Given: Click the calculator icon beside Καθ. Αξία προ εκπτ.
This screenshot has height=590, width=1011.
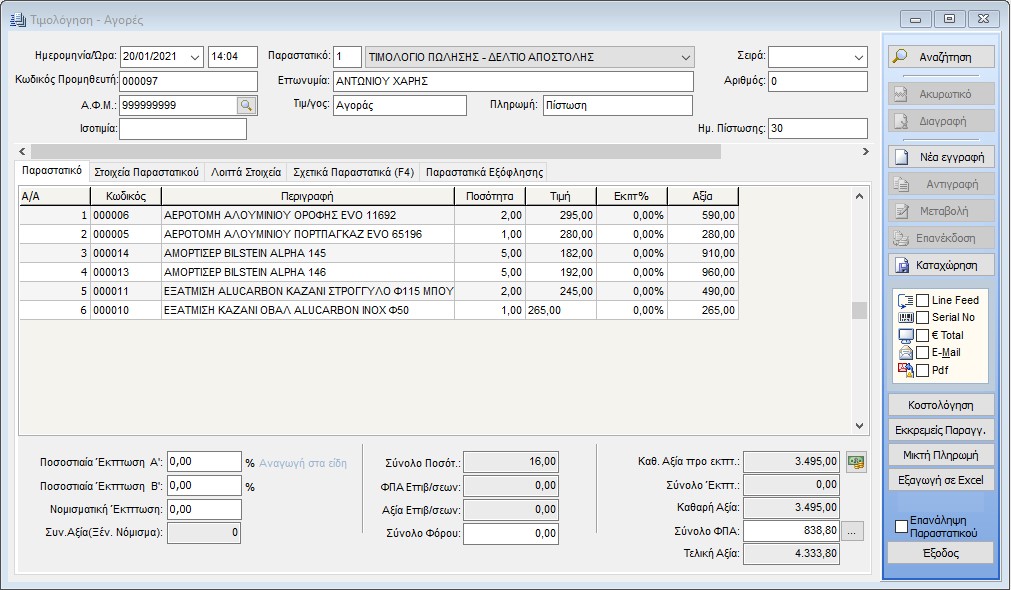Looking at the screenshot, I should coord(856,462).
